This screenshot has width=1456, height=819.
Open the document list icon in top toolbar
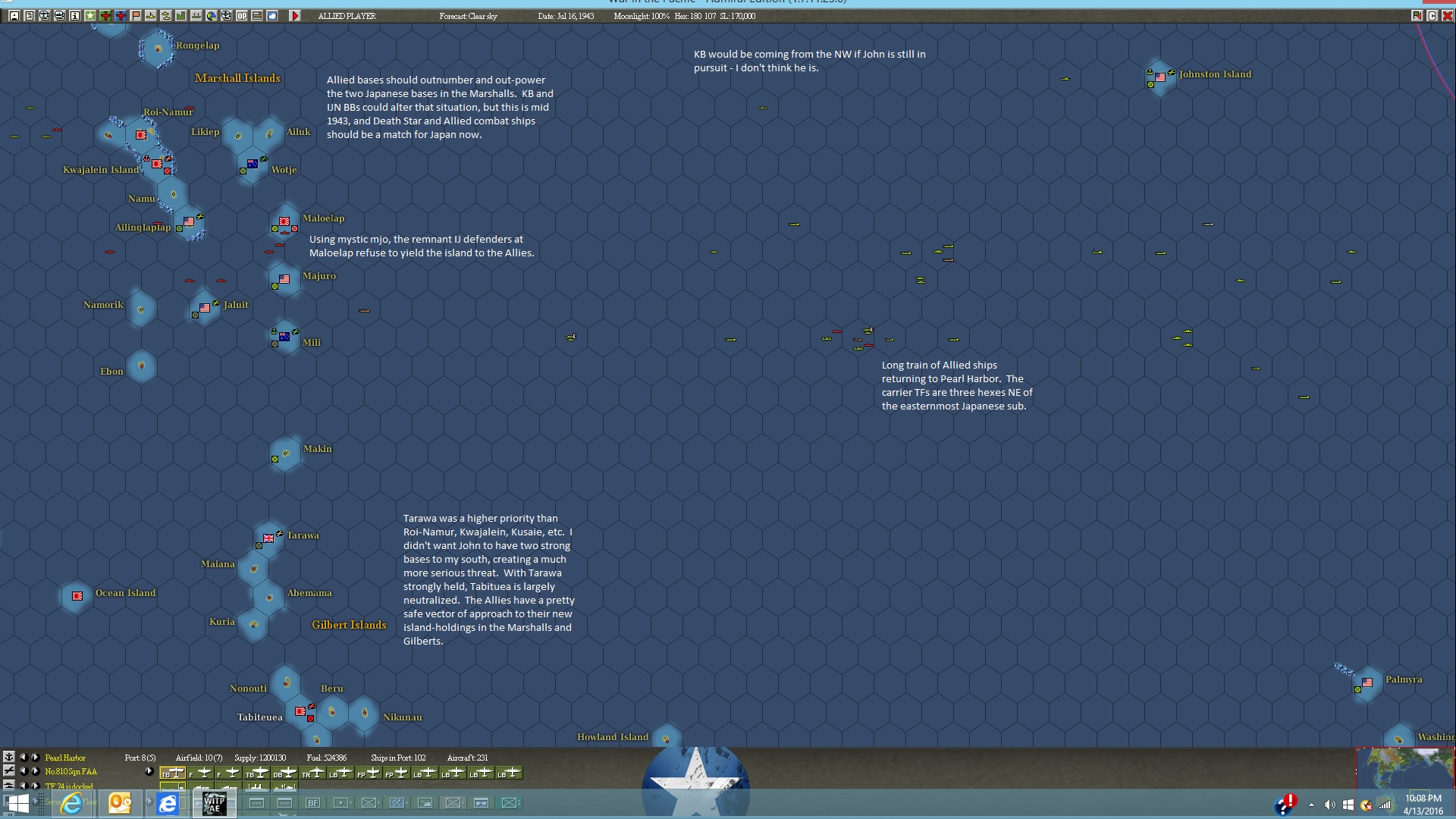tap(30, 16)
